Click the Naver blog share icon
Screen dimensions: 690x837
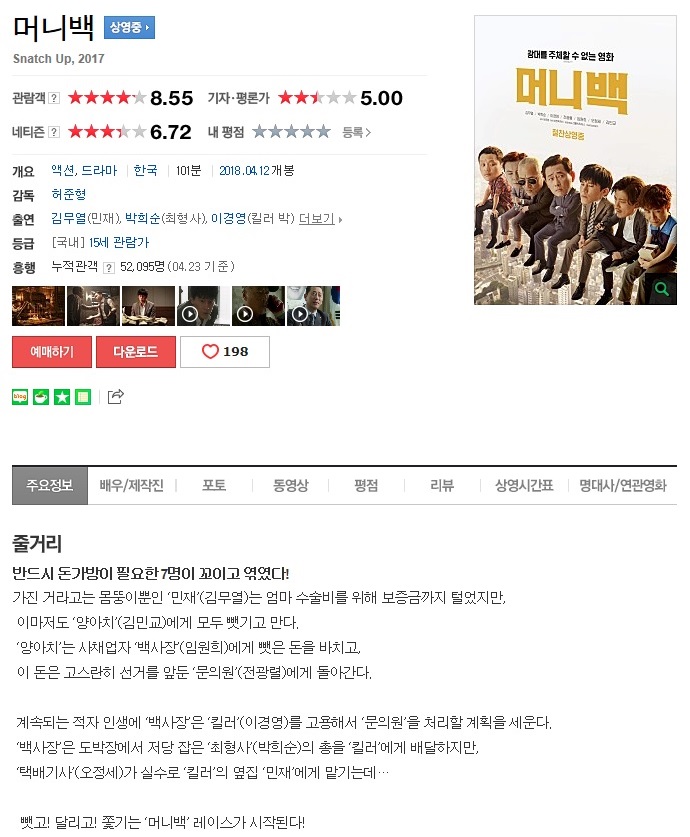20,397
